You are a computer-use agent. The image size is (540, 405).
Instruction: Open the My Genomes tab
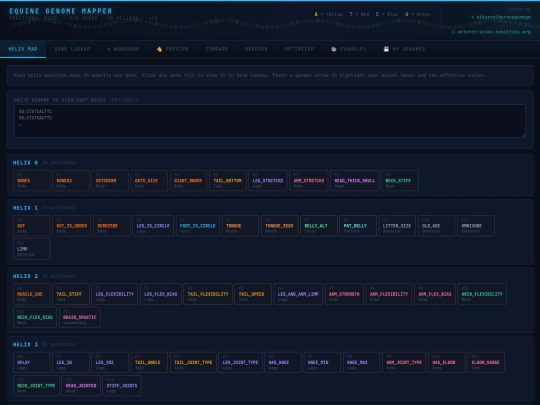point(404,49)
